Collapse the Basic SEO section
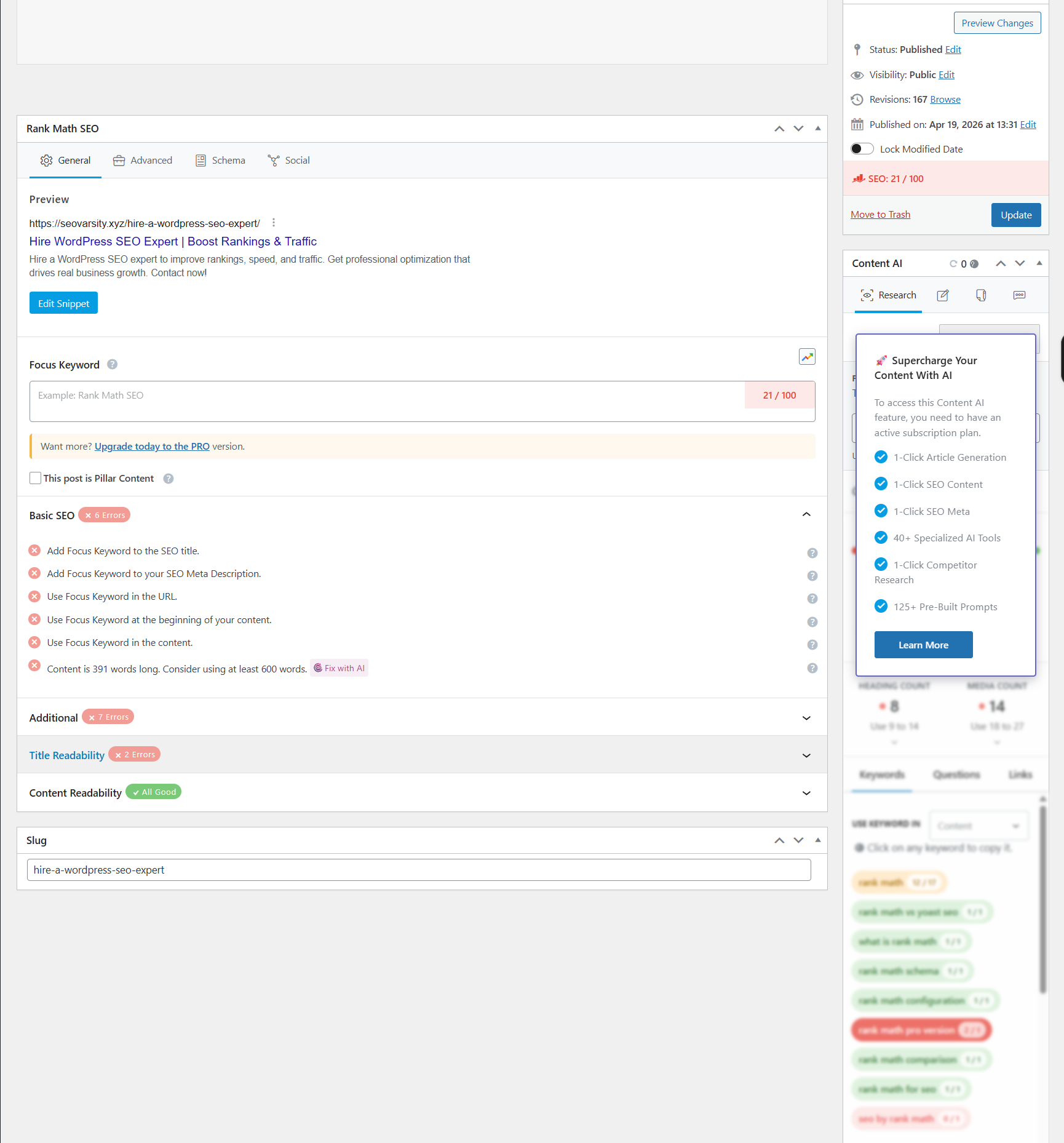The image size is (1064, 1143). (806, 515)
